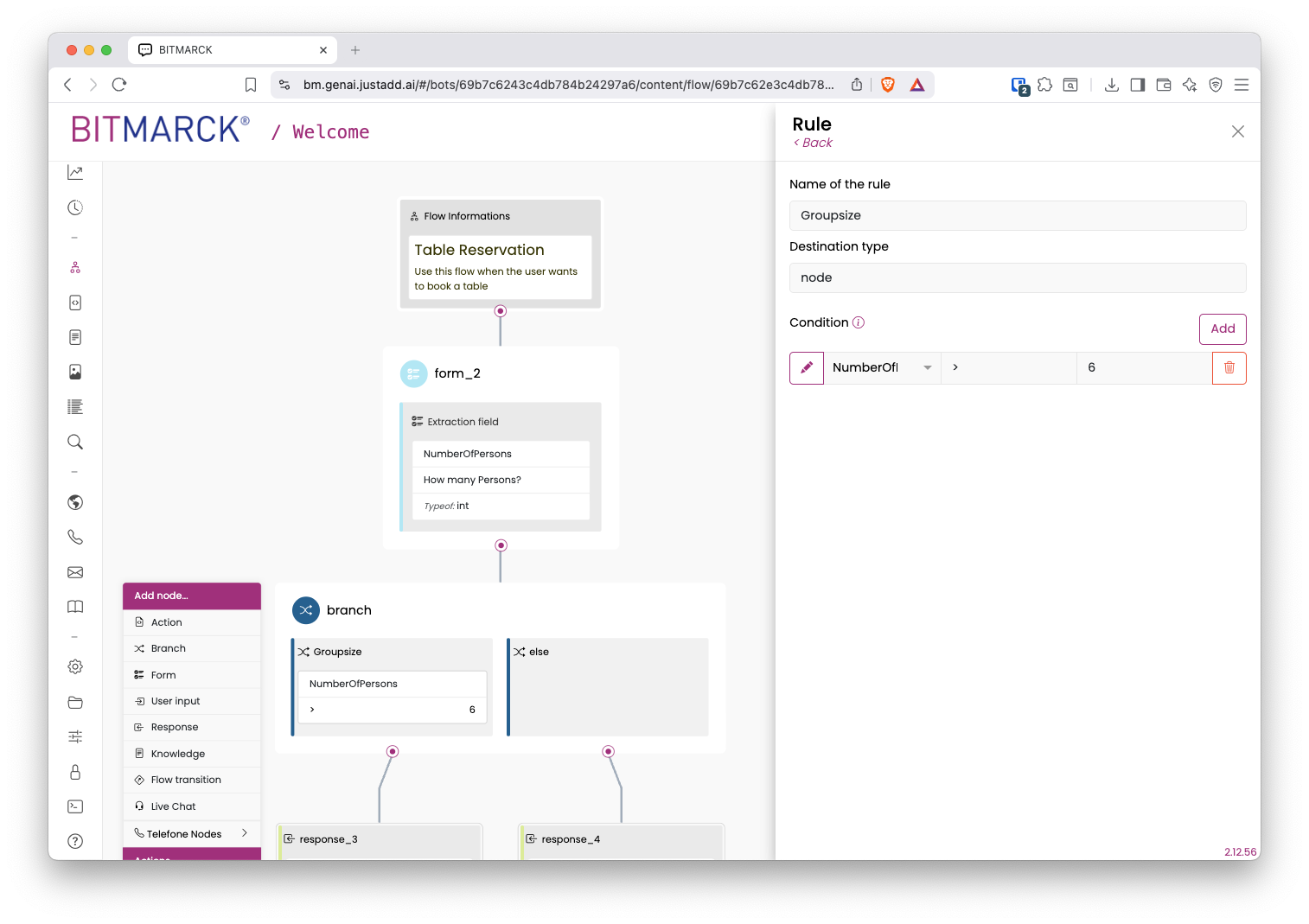1309x924 pixels.
Task: Click the branch node shuffle icon
Action: point(306,610)
